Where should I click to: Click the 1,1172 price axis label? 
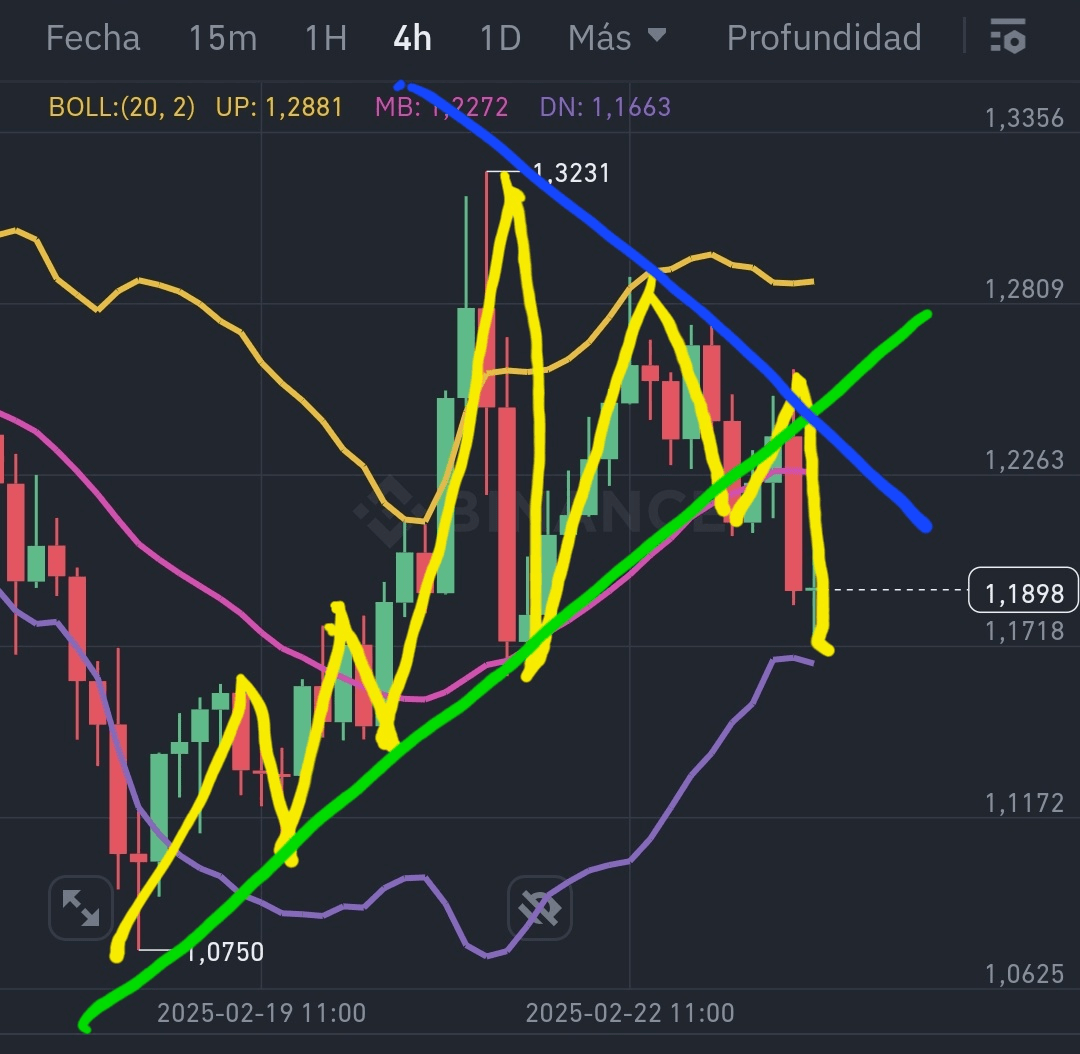[1024, 803]
